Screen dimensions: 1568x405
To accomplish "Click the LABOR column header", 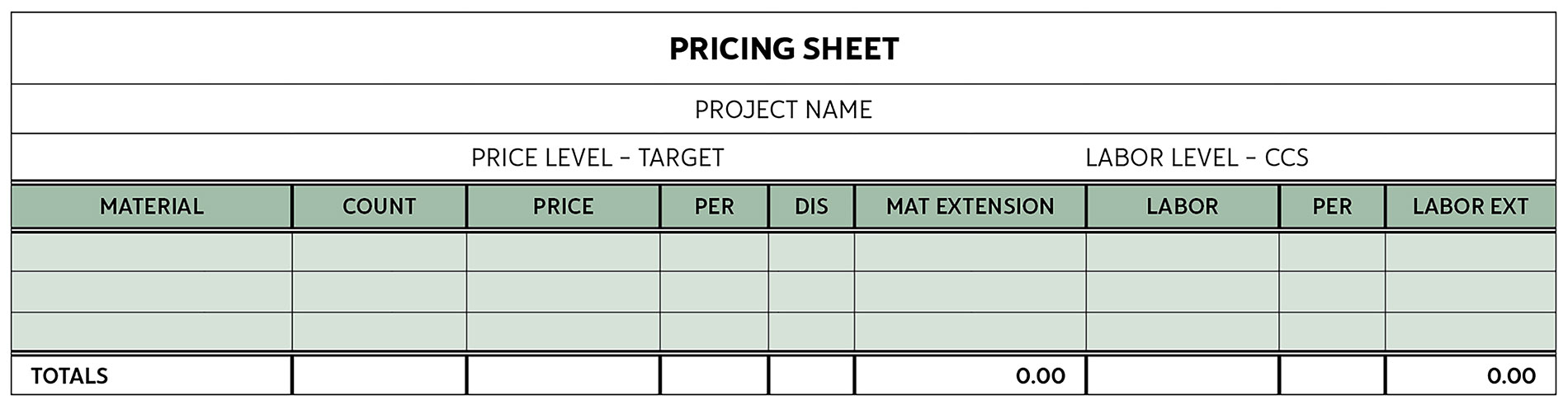I will point(1182,206).
